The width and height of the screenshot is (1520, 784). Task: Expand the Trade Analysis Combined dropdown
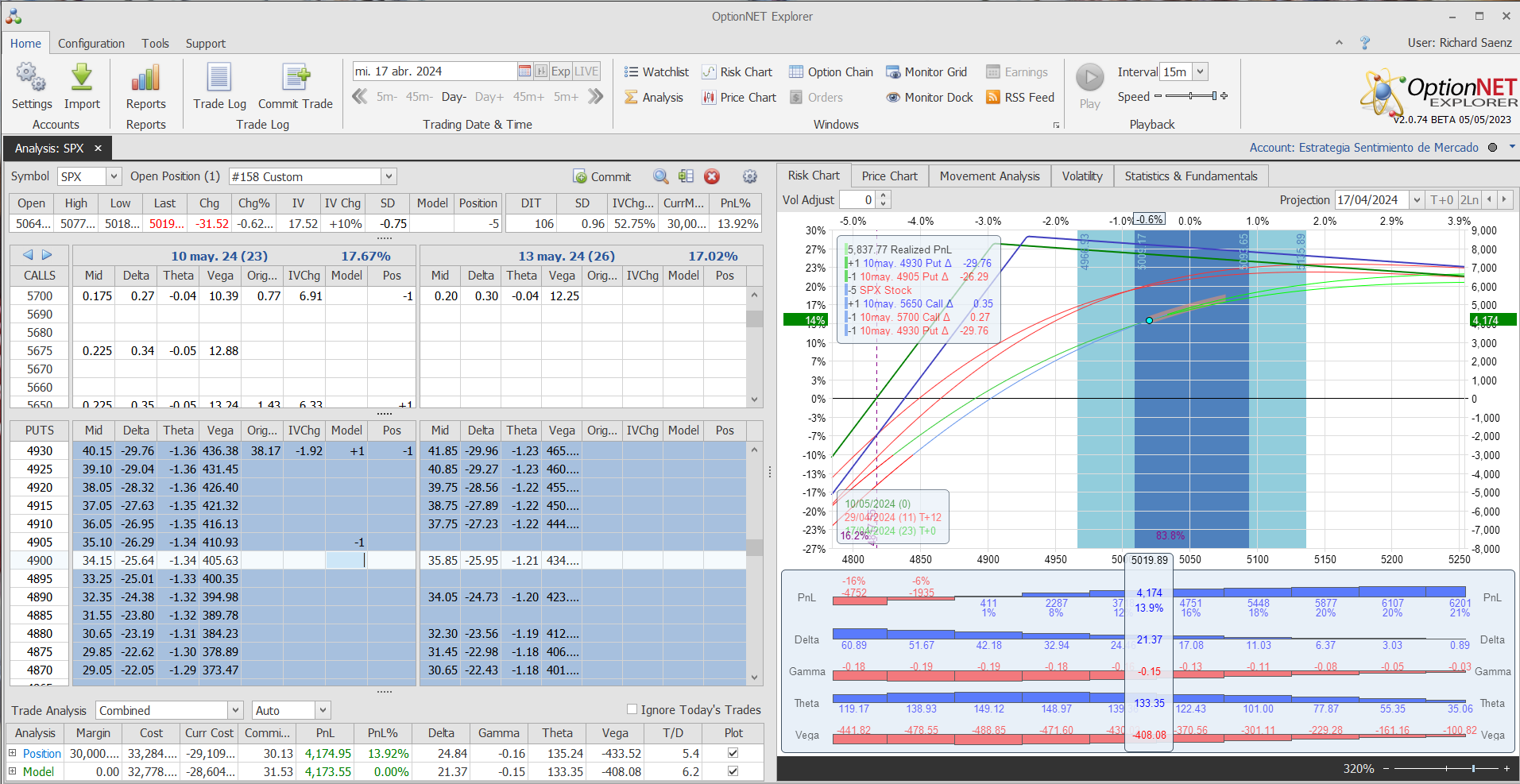click(x=235, y=710)
